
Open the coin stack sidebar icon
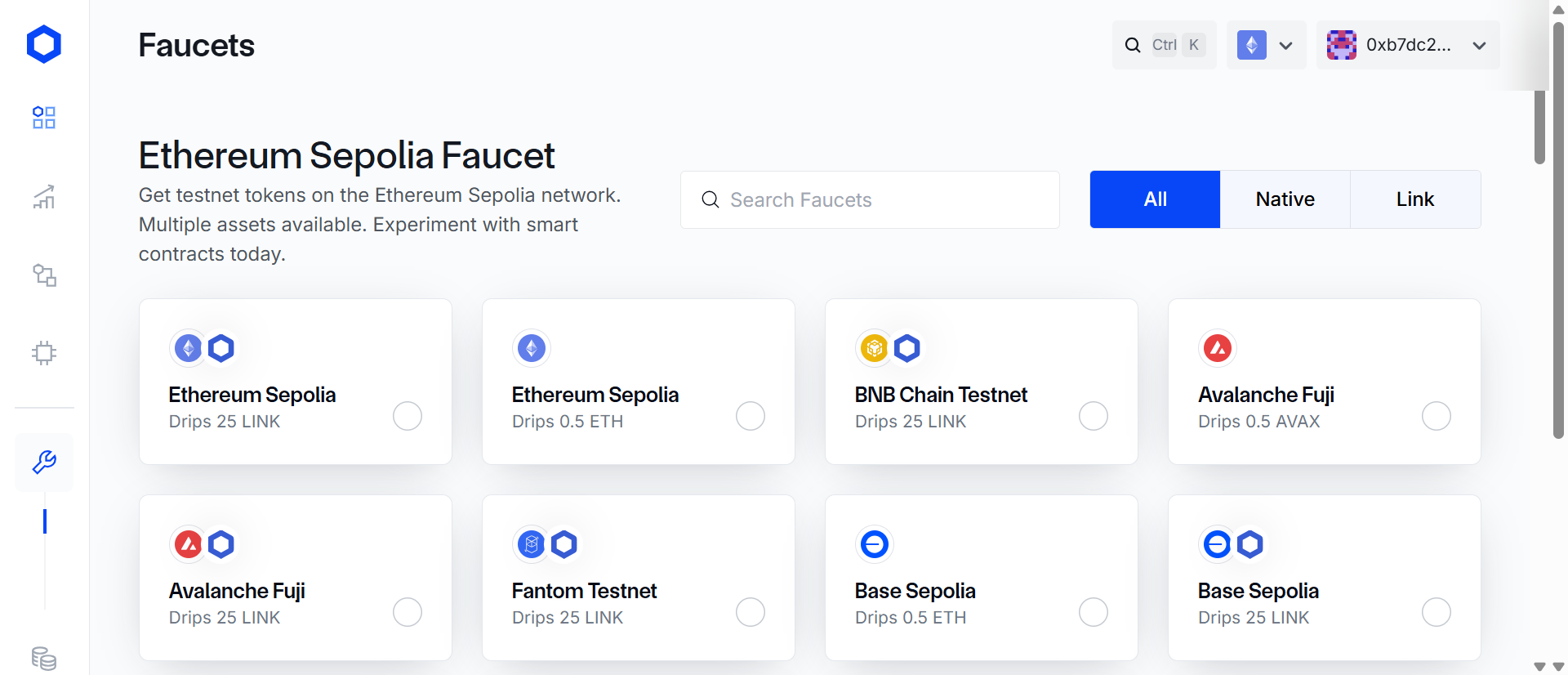(44, 658)
